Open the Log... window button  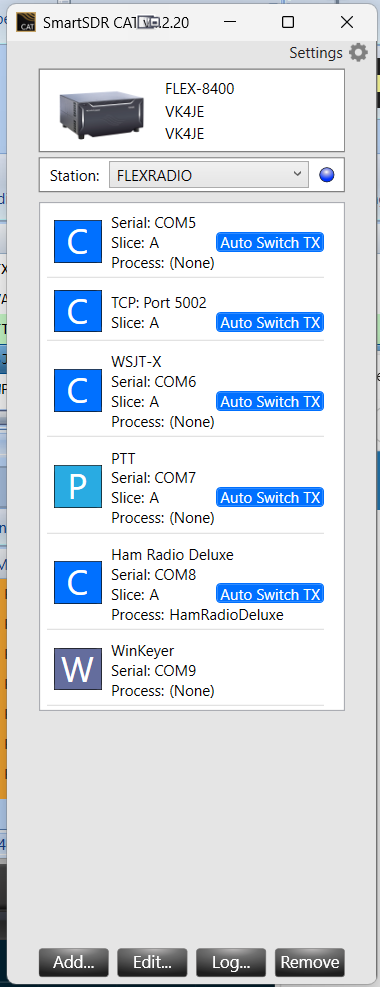pyautogui.click(x=231, y=962)
